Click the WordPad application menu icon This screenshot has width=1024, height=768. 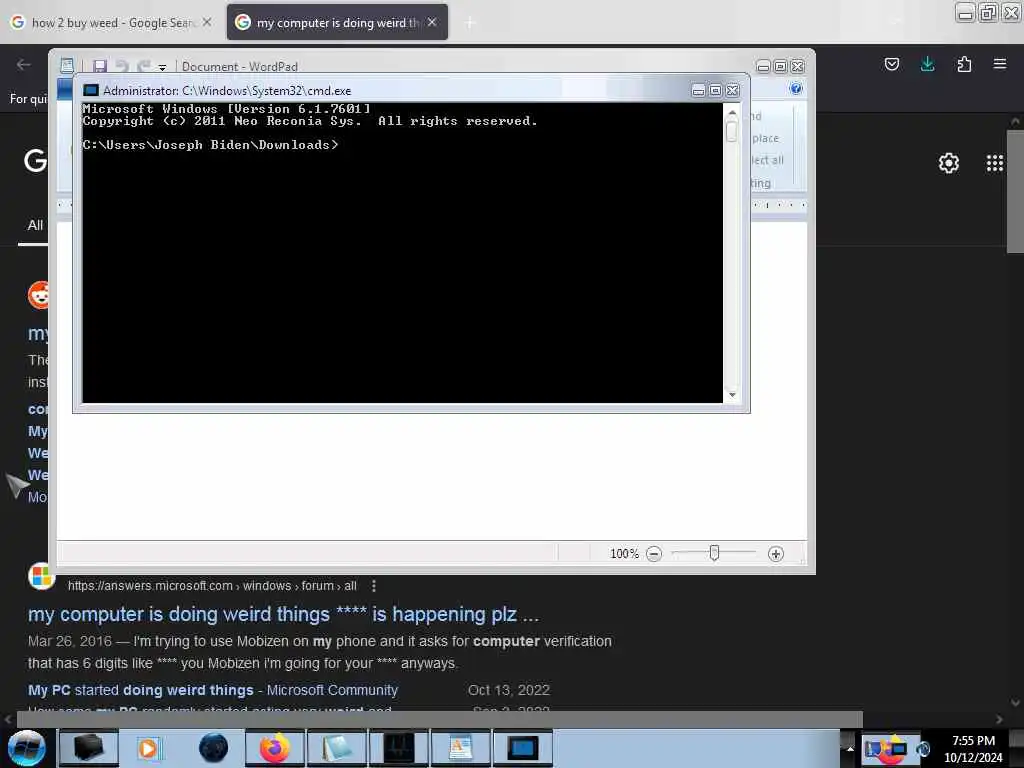pos(67,65)
